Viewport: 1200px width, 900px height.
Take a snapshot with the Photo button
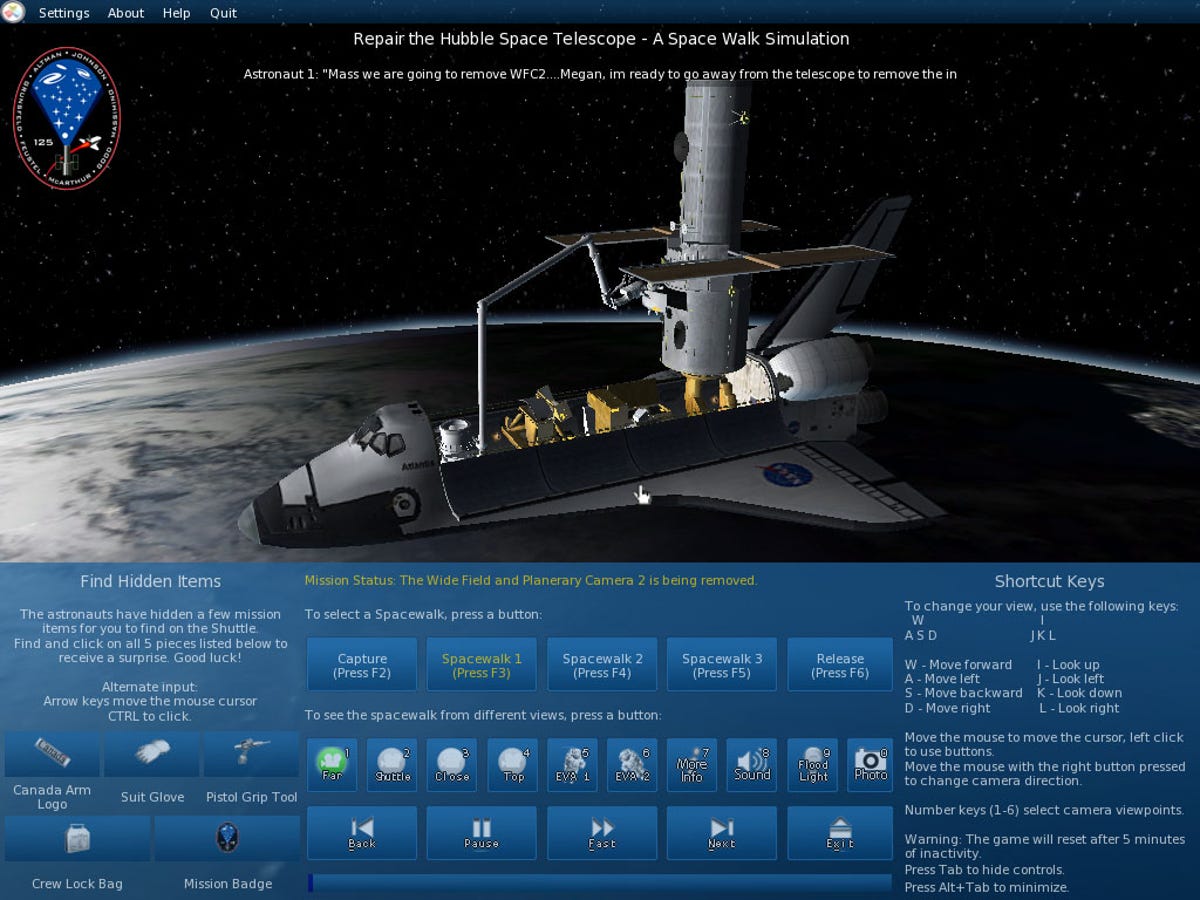tap(871, 765)
